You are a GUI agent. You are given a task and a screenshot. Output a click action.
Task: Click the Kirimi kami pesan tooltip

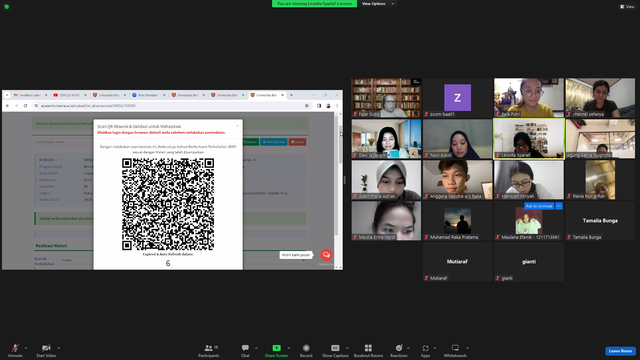click(296, 255)
